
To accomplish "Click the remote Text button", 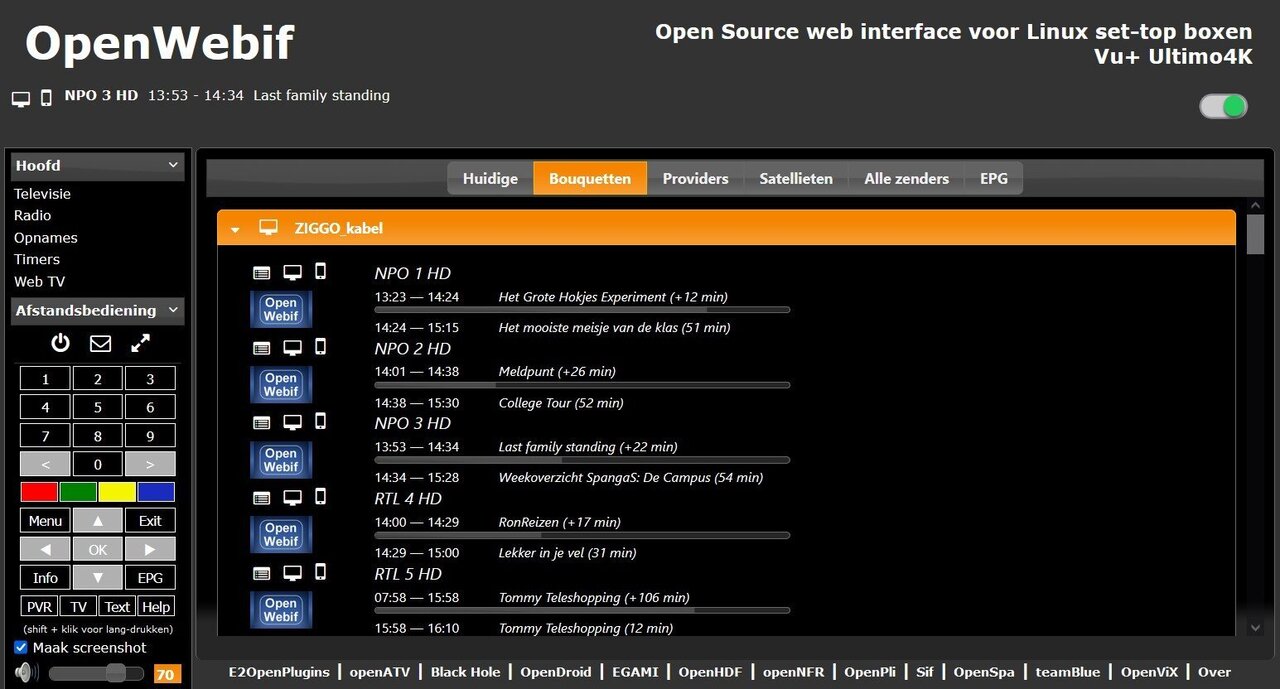I will coord(117,607).
